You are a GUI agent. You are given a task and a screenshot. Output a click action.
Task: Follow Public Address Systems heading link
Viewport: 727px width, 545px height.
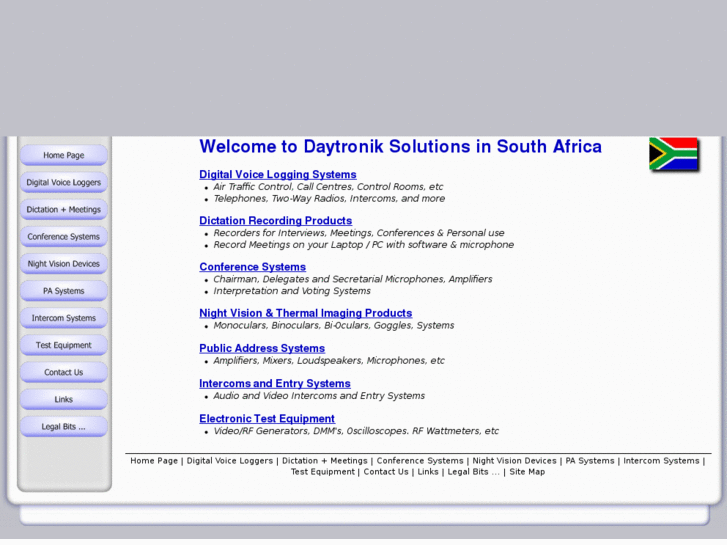pyautogui.click(x=262, y=348)
